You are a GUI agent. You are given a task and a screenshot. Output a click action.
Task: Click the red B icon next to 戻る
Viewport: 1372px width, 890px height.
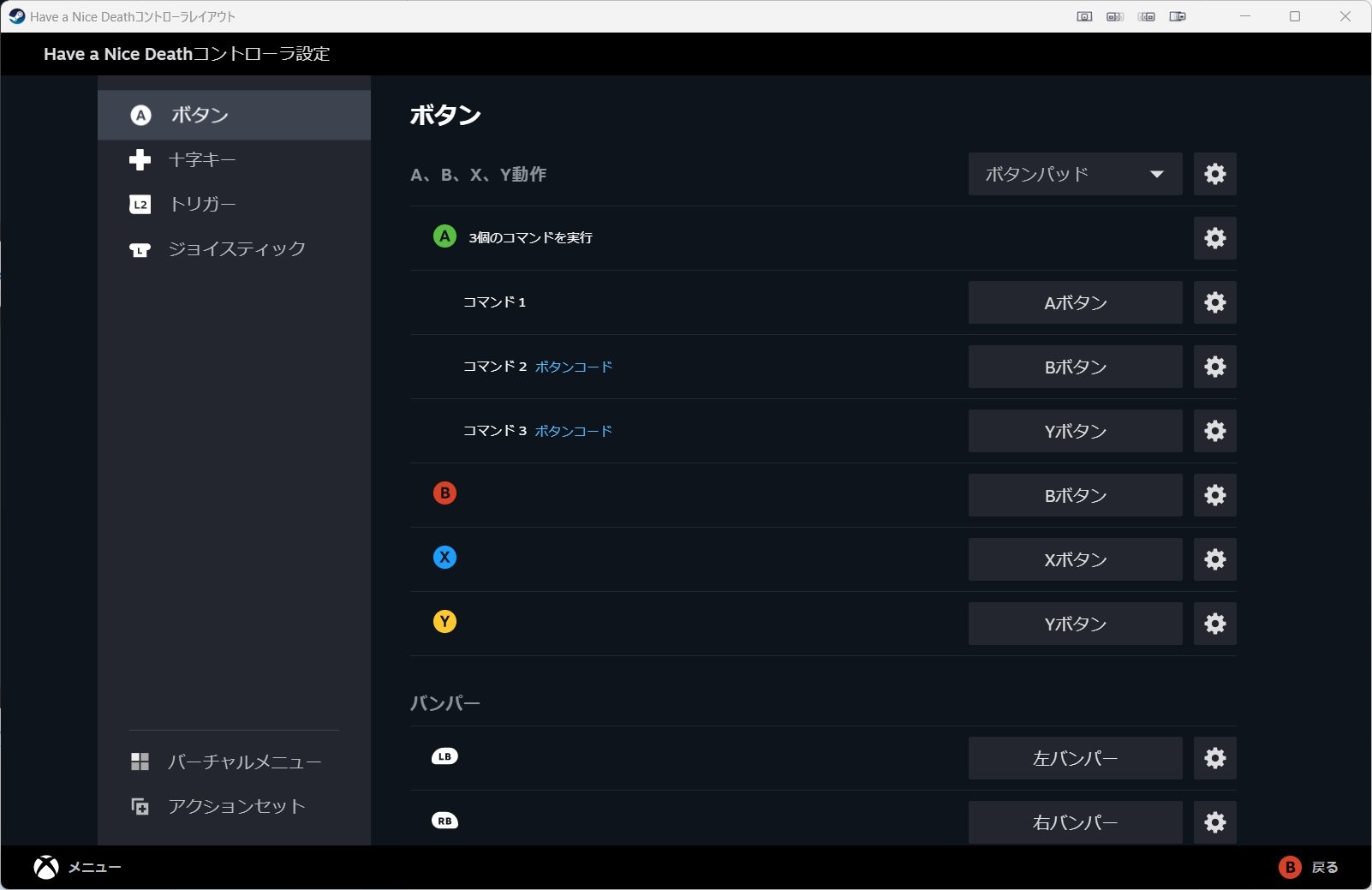[1290, 868]
